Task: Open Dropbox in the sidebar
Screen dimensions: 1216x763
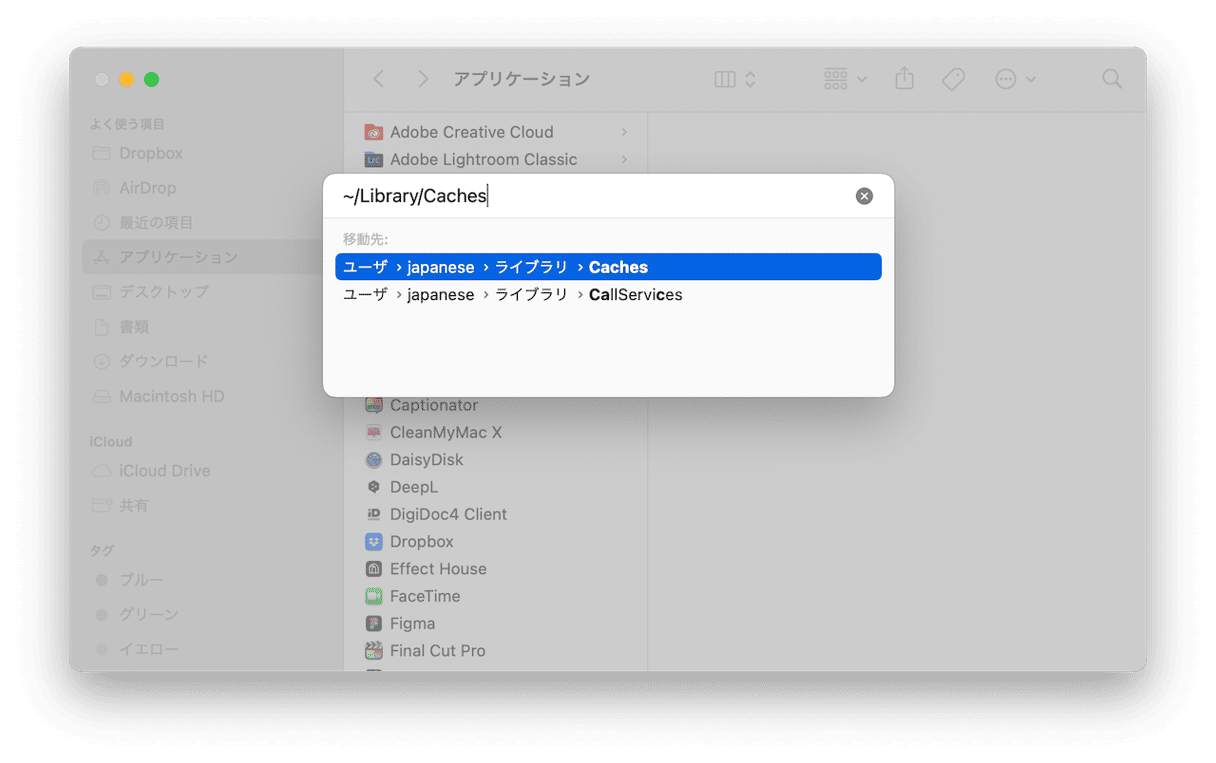Action: (151, 153)
